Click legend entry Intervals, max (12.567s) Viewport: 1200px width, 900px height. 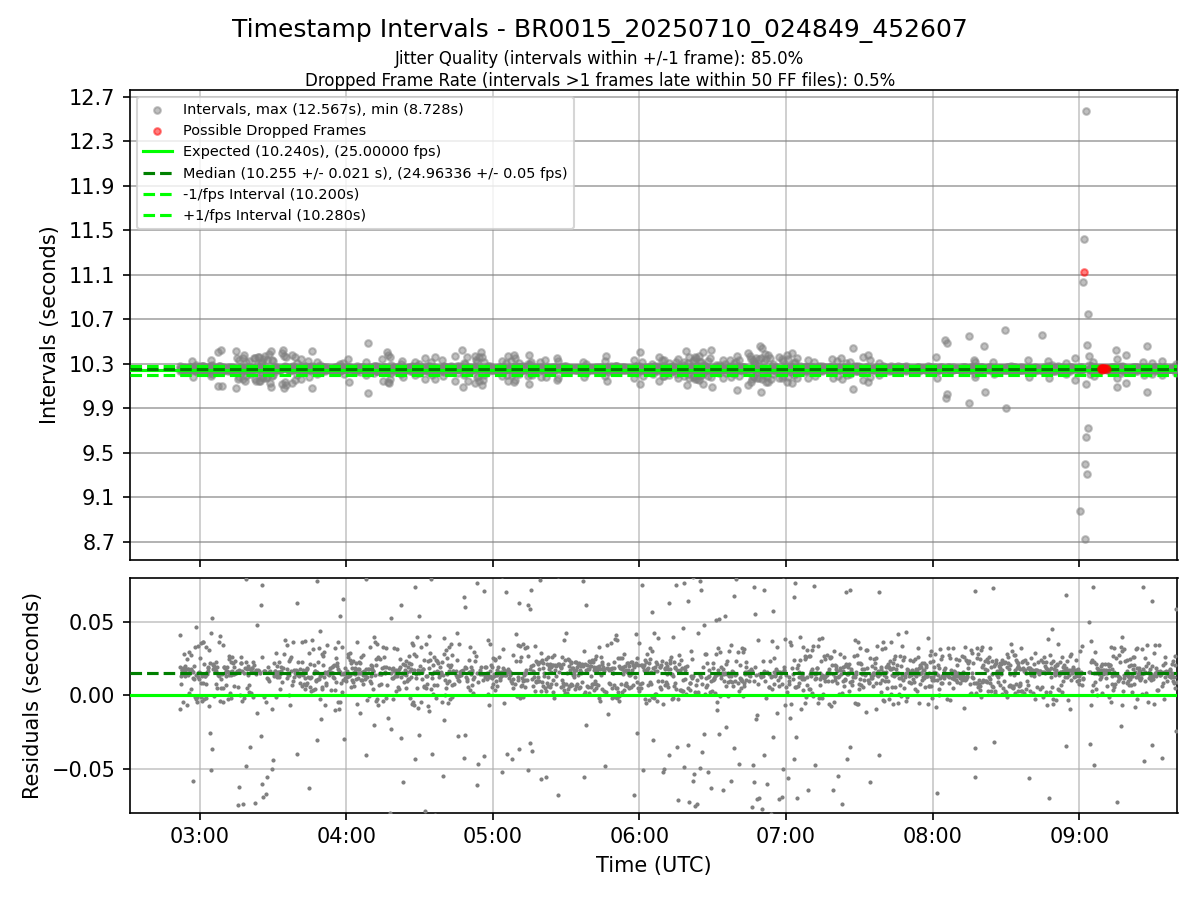click(323, 109)
